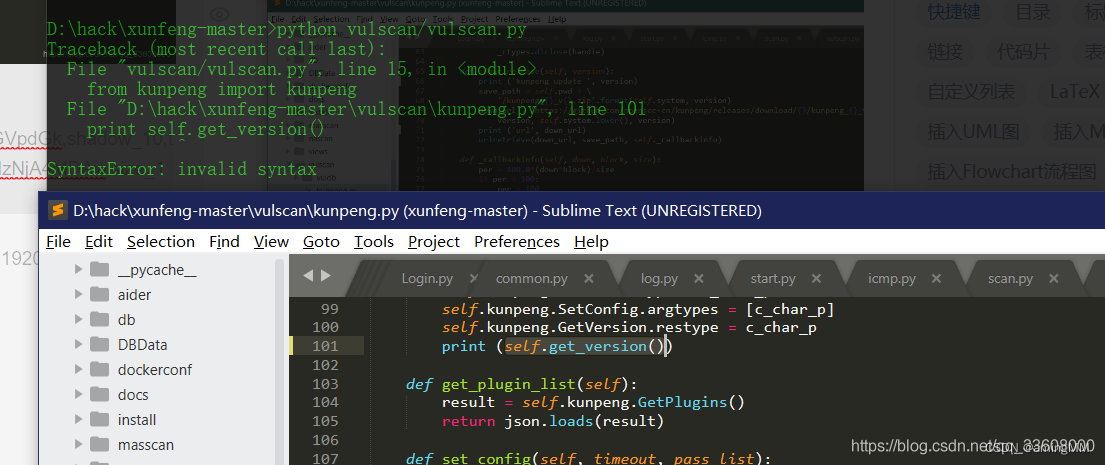Expand the db folder arrow
The width and height of the screenshot is (1105, 465).
[x=78, y=320]
